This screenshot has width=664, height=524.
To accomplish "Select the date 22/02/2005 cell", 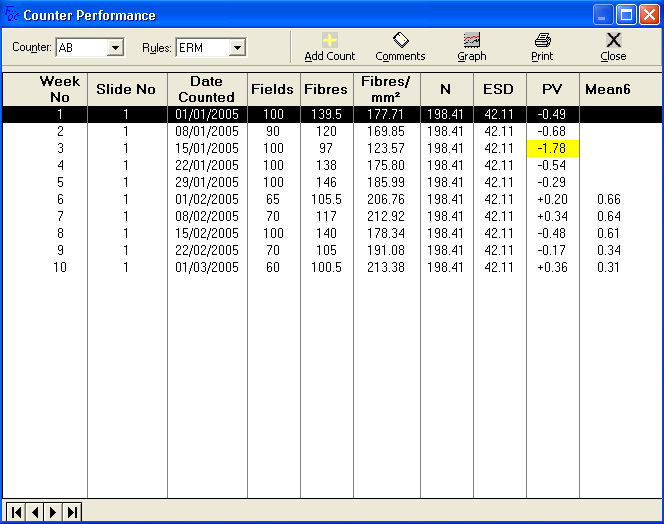I will click(x=207, y=250).
